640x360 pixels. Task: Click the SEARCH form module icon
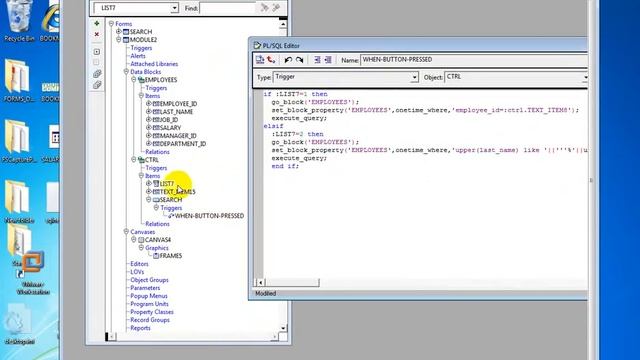tap(126, 32)
